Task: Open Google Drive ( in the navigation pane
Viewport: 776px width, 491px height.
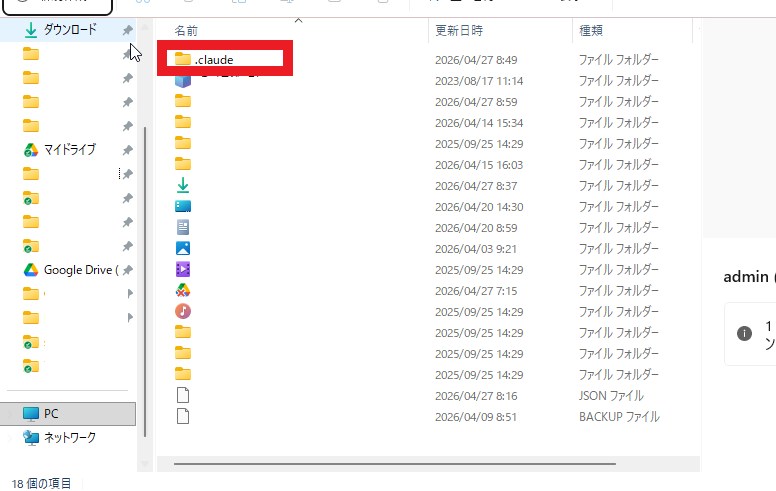Action: (81, 270)
